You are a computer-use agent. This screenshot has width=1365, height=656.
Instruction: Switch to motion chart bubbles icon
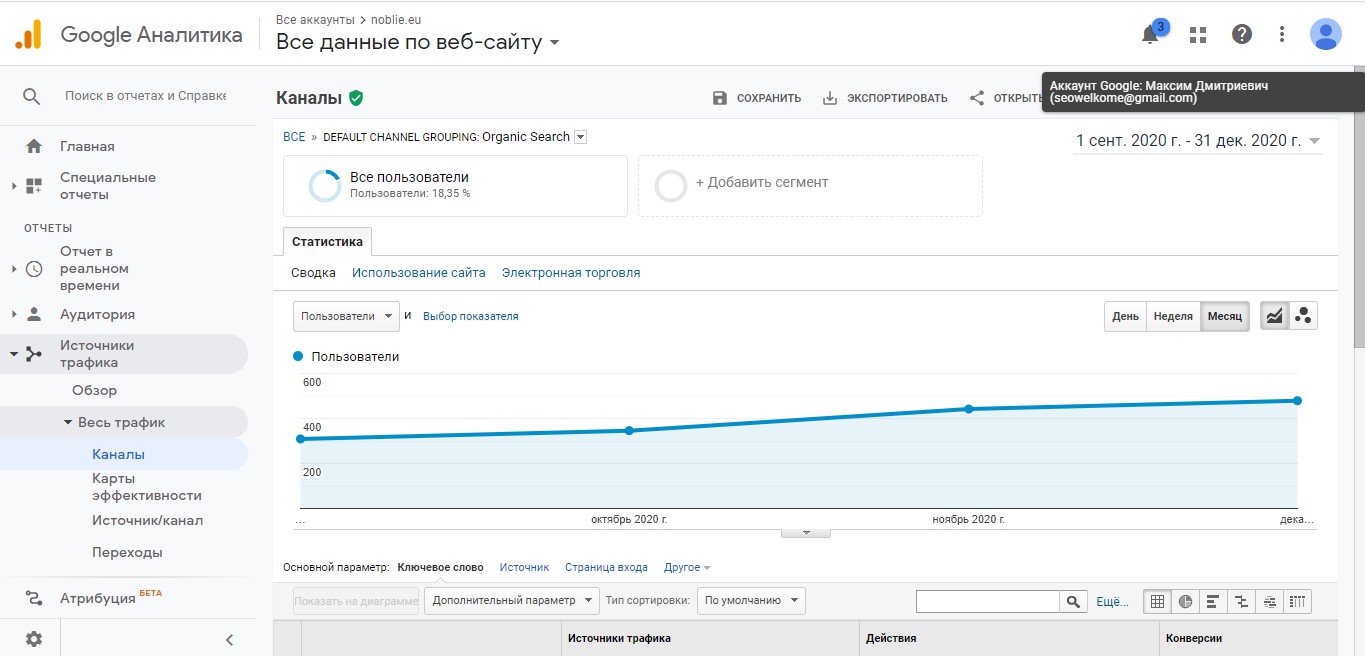[x=1303, y=316]
